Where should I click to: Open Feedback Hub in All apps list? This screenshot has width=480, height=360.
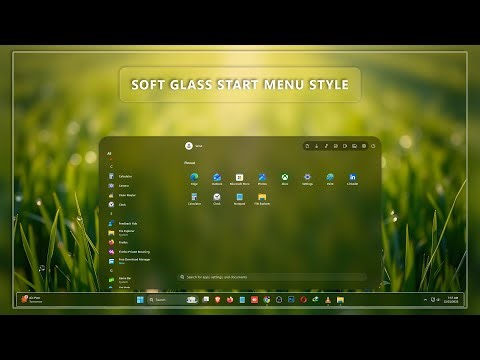pos(123,223)
